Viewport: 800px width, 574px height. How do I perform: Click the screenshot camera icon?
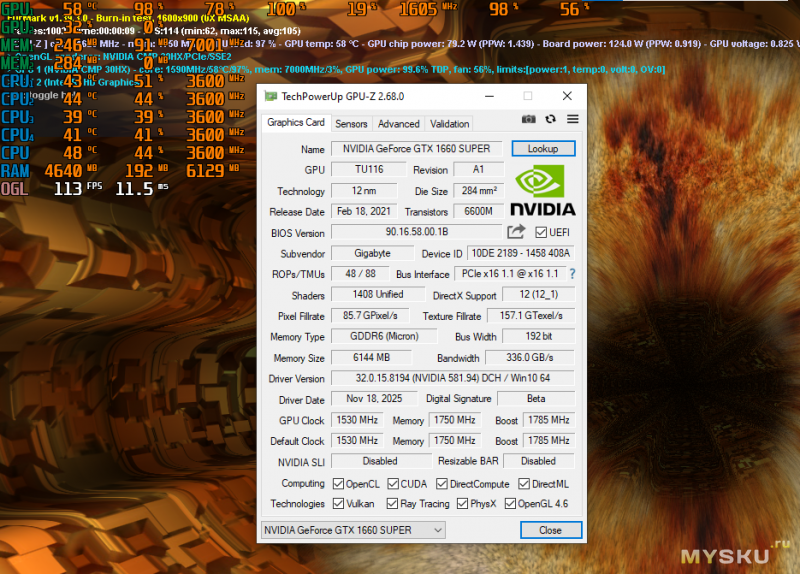(x=529, y=119)
